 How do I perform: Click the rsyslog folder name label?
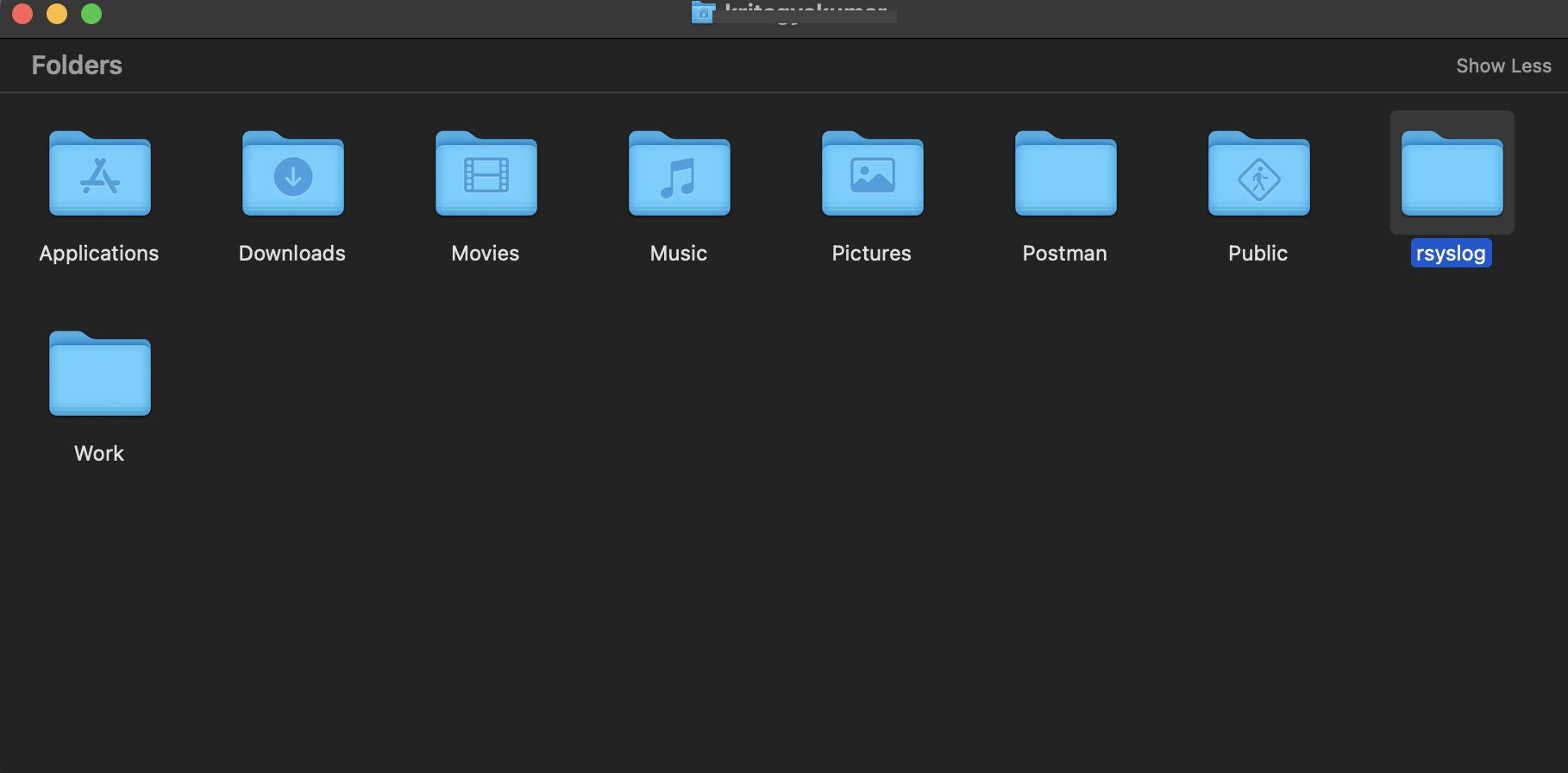pyautogui.click(x=1451, y=254)
